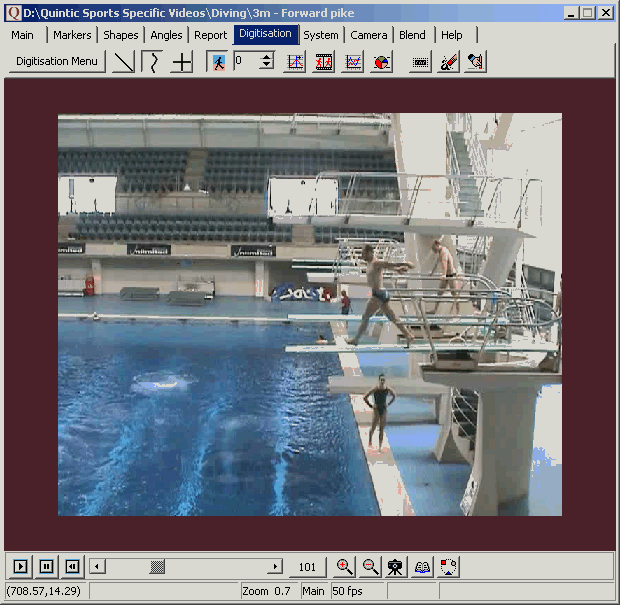
Task: Toggle the running figure digitise icon
Action: coord(217,62)
